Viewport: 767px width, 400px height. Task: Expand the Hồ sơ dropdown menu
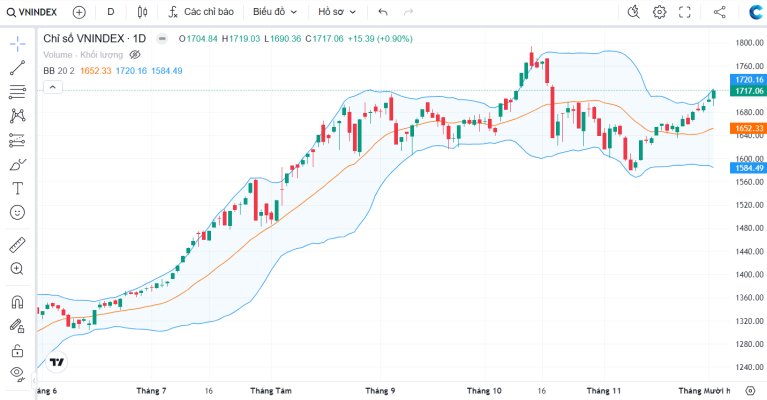(x=337, y=12)
